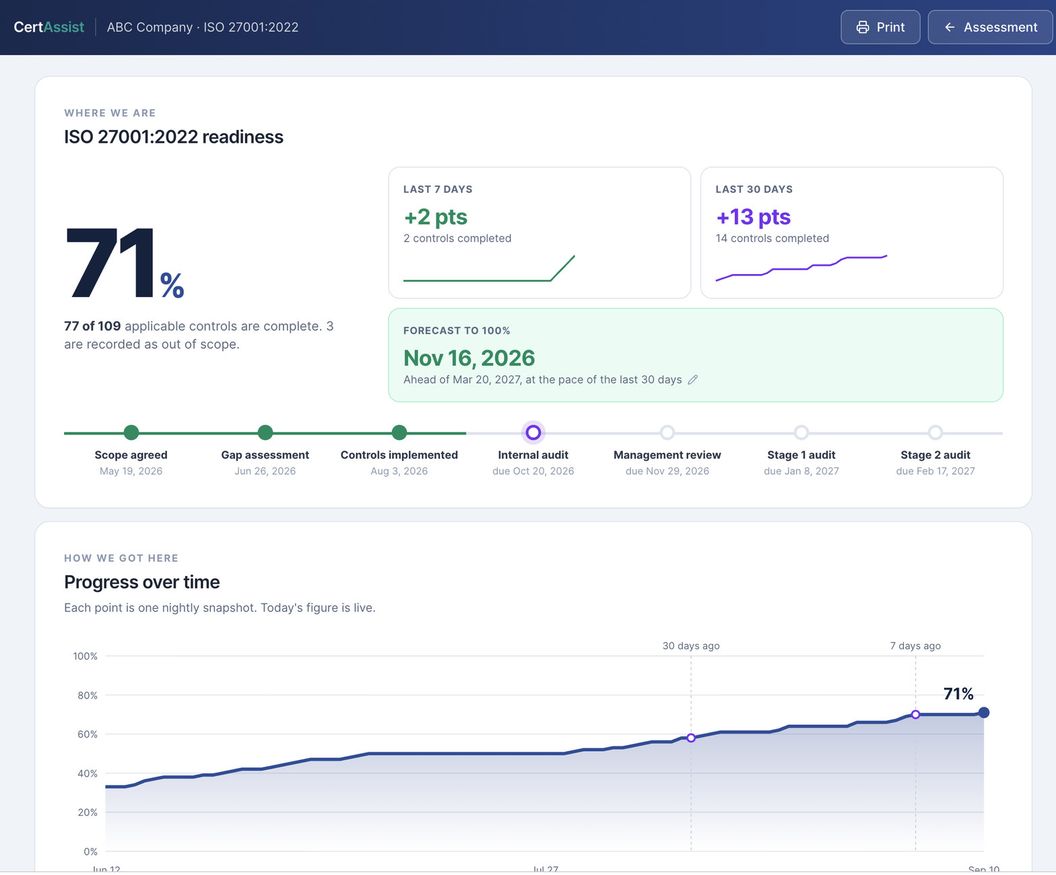Click the Jun 26, 2026 date

(x=265, y=472)
